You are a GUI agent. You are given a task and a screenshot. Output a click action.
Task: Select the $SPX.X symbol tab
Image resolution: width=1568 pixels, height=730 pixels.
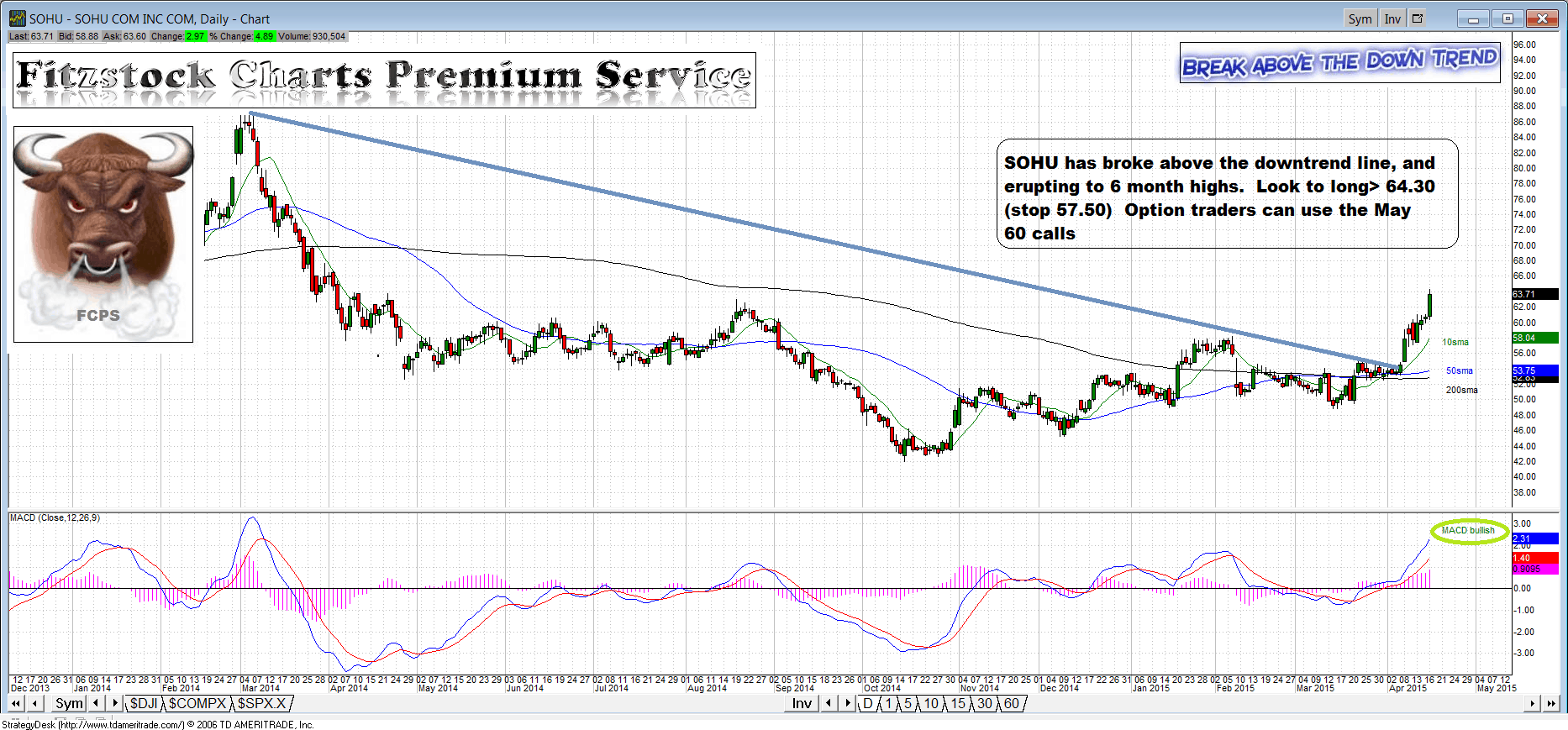261,704
